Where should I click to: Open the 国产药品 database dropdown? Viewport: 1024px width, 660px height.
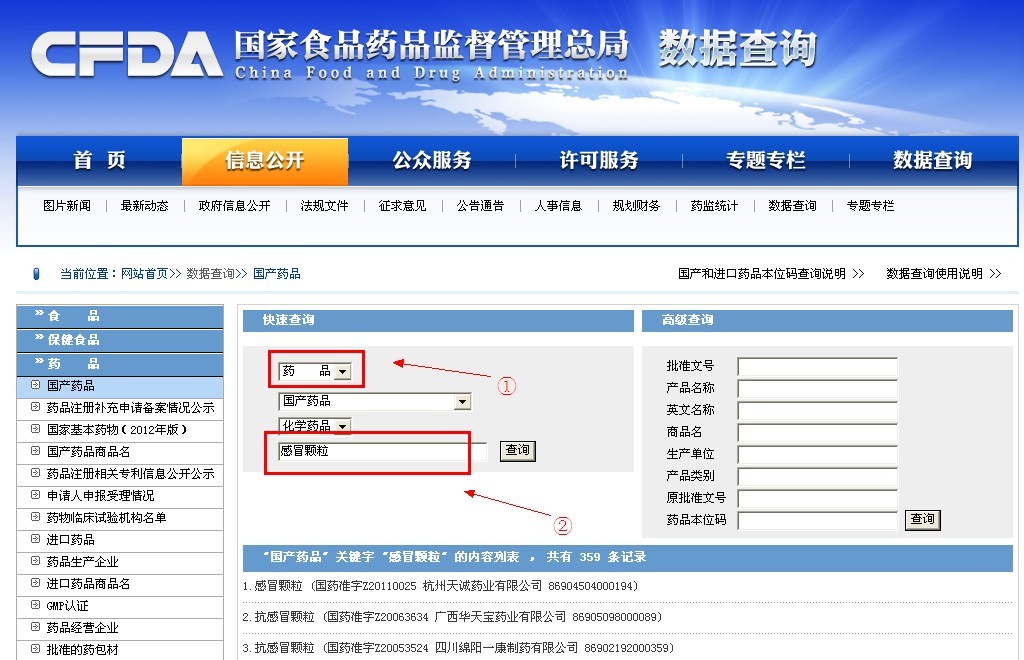coord(375,401)
